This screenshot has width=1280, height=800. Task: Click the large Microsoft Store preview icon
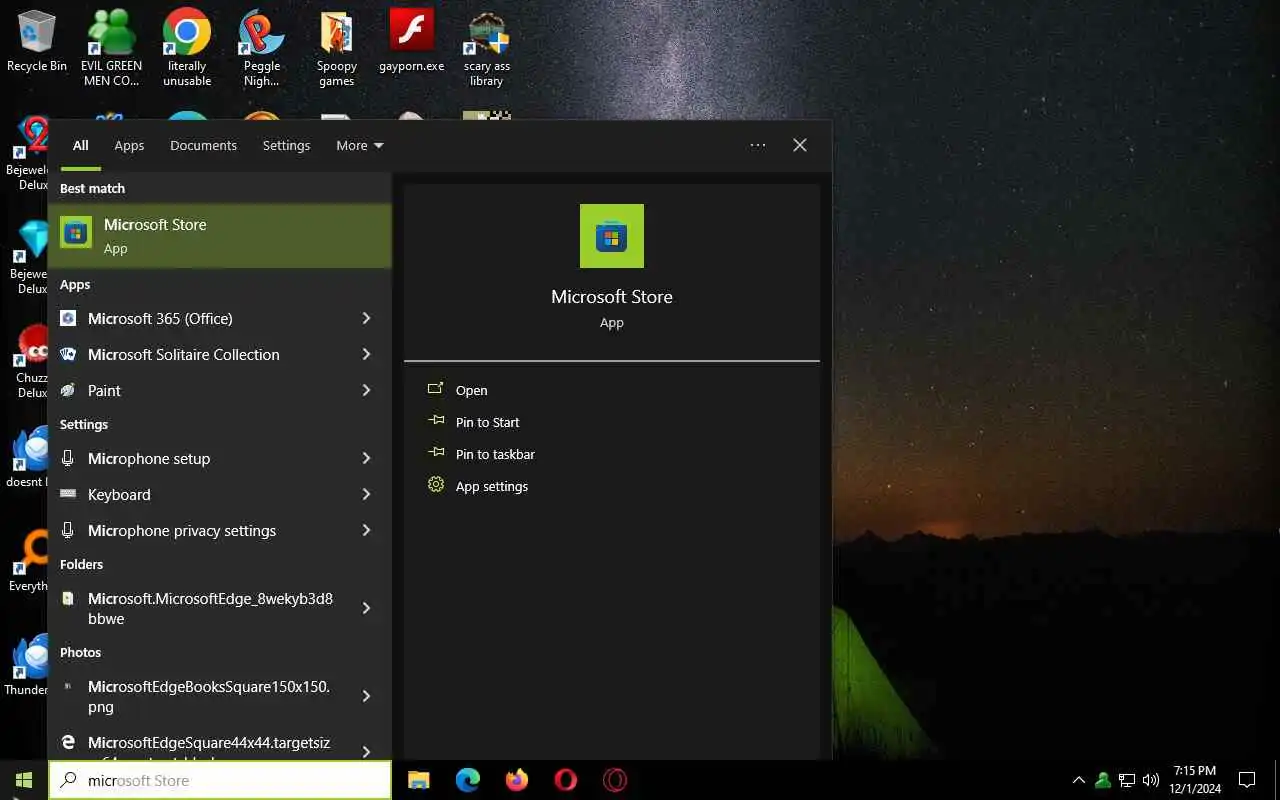point(612,236)
